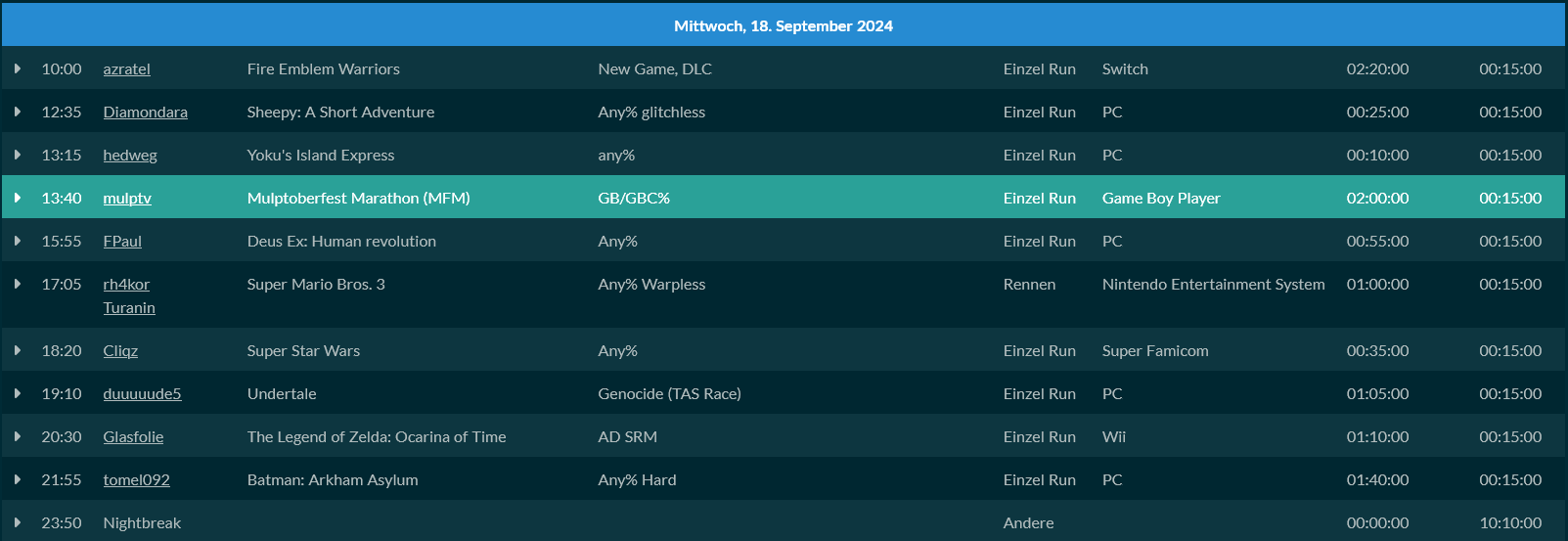The height and width of the screenshot is (541, 1568).
Task: Click the Game Boy Player platform cell
Action: [1161, 199]
